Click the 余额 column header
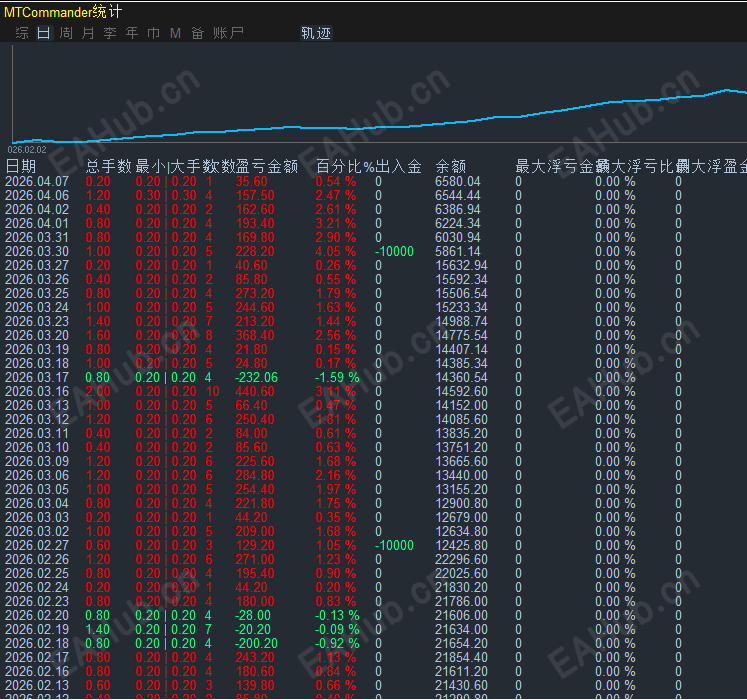 click(x=451, y=166)
